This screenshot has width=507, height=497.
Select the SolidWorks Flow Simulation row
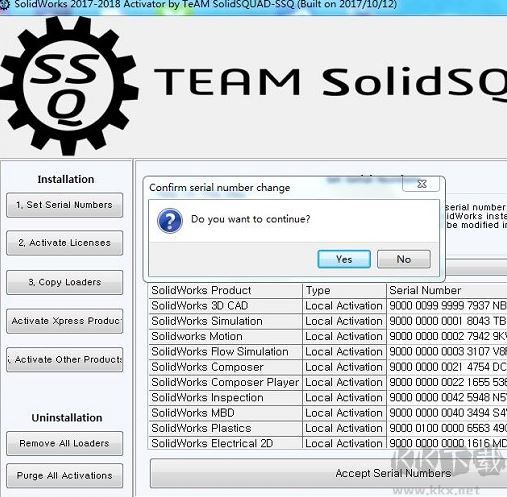pyautogui.click(x=328, y=352)
